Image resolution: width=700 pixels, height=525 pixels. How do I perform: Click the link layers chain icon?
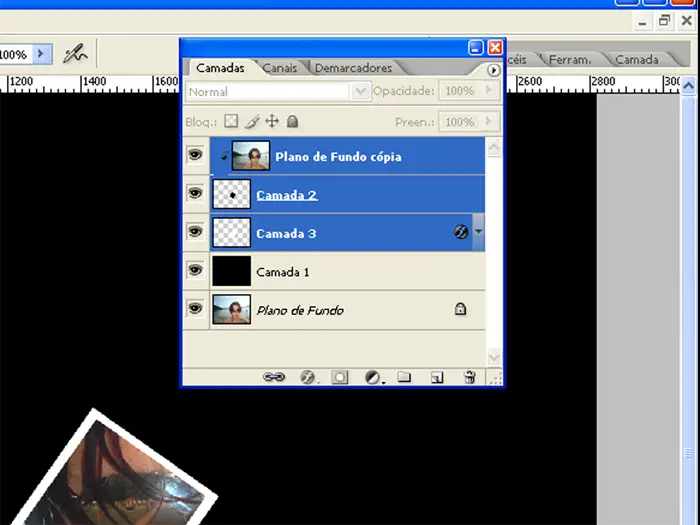(x=273, y=377)
